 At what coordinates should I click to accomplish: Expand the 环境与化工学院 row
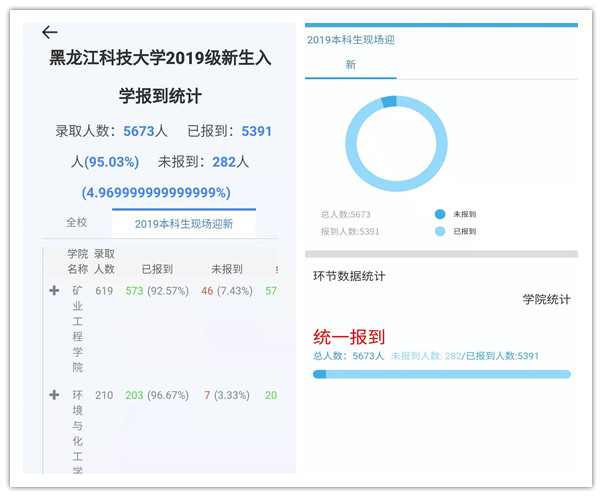coord(54,395)
